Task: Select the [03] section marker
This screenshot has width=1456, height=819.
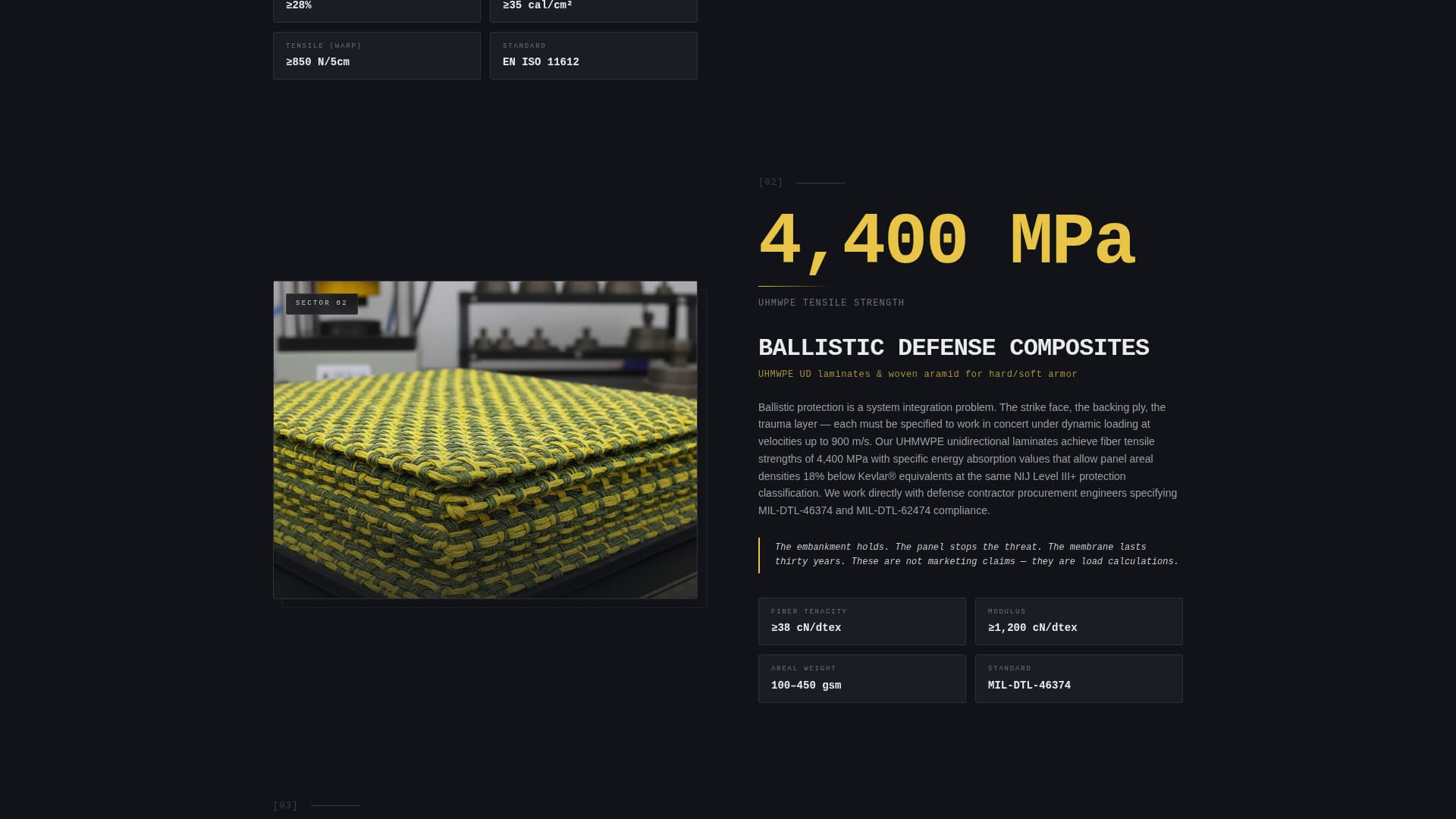Action: 285,805
